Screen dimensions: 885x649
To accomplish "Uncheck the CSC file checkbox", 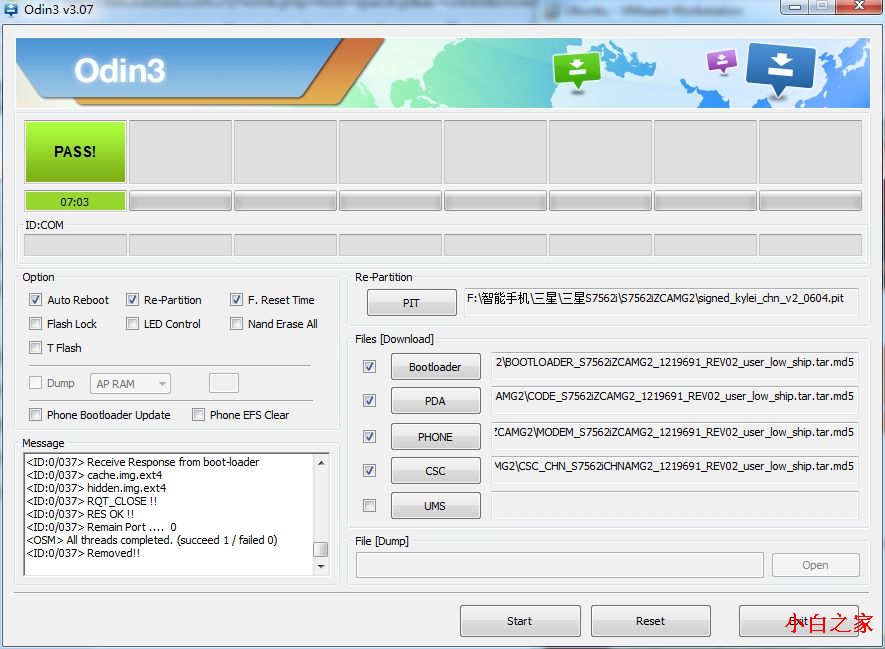I will [x=370, y=470].
